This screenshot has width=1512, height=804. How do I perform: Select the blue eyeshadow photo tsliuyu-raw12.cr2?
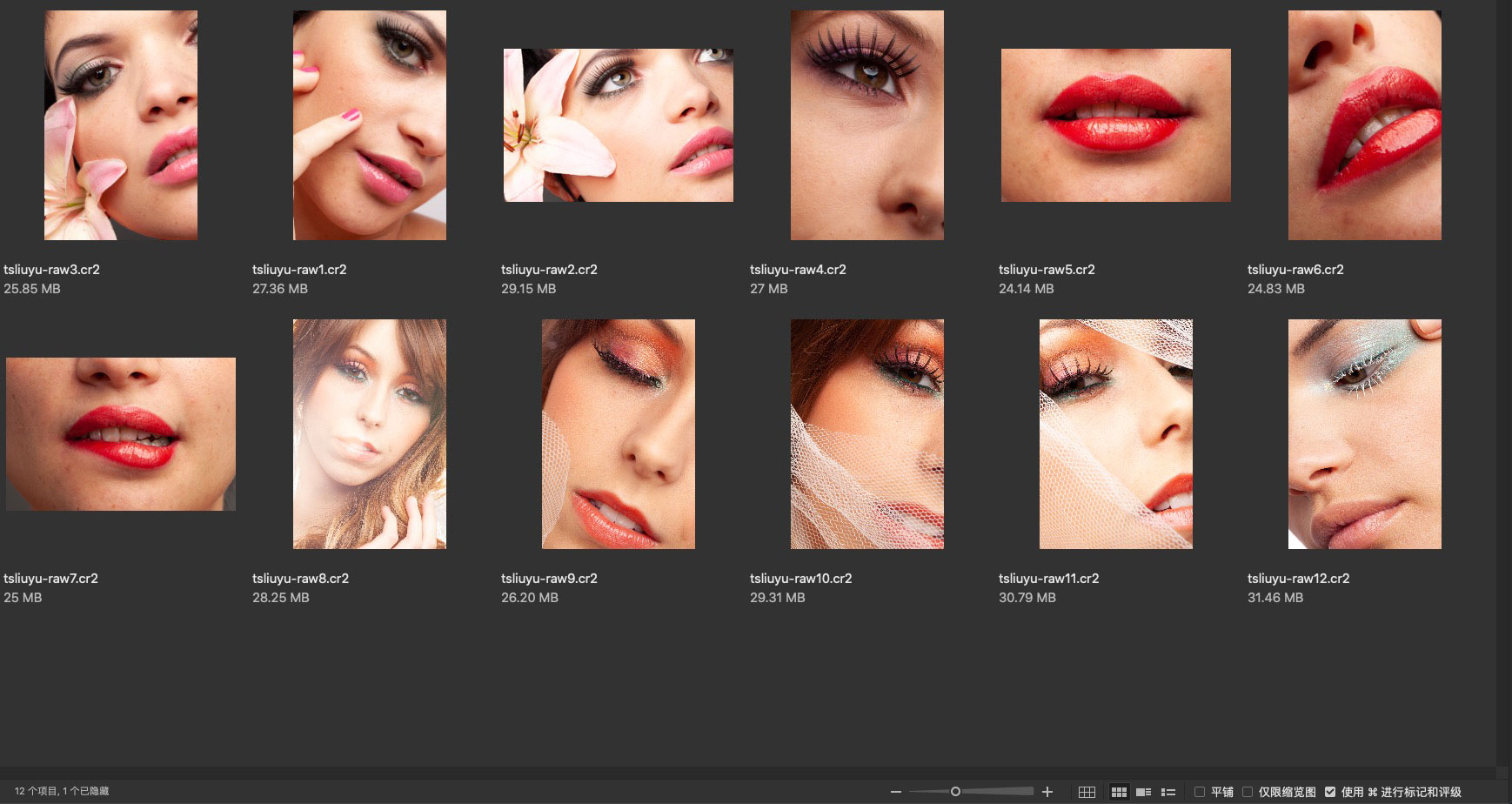1365,434
